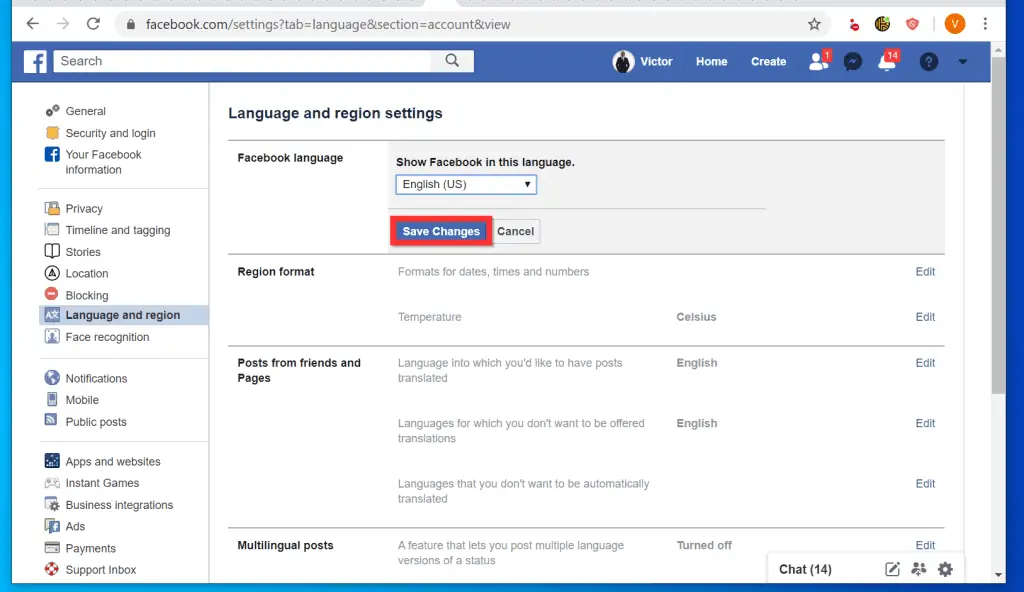Image resolution: width=1024 pixels, height=592 pixels.
Task: Create a new group chat from Chat bar
Action: pos(918,569)
